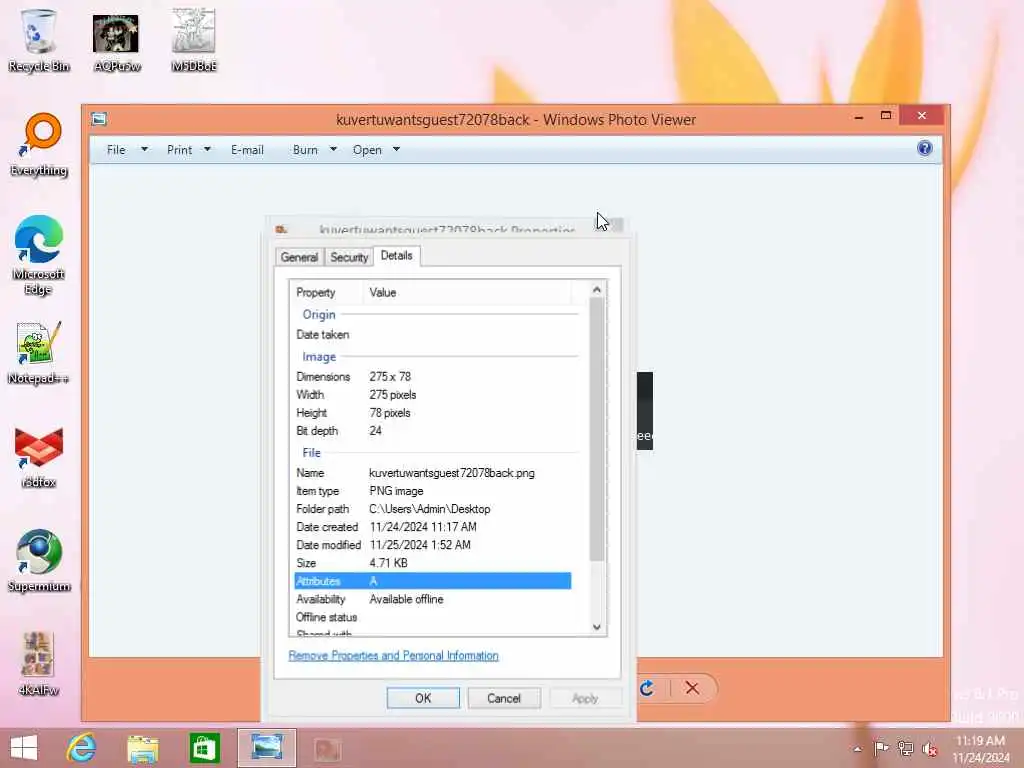Select the Details tab
This screenshot has width=1024, height=768.
[x=396, y=255]
